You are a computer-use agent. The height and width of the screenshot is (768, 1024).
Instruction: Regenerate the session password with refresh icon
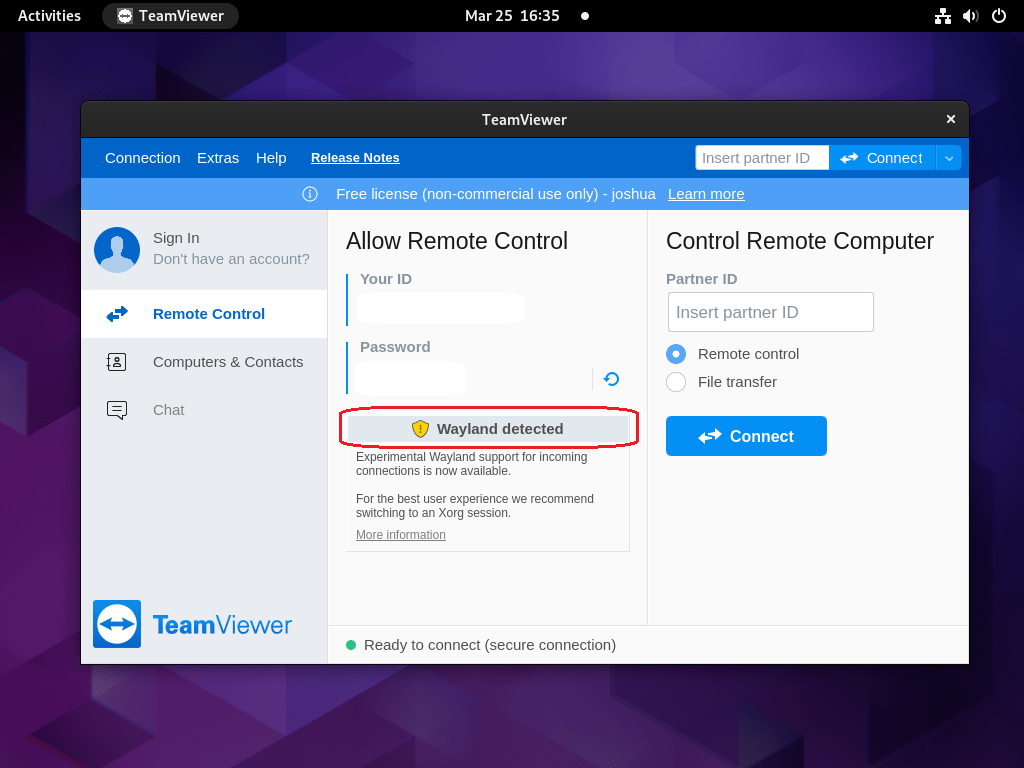click(x=611, y=379)
